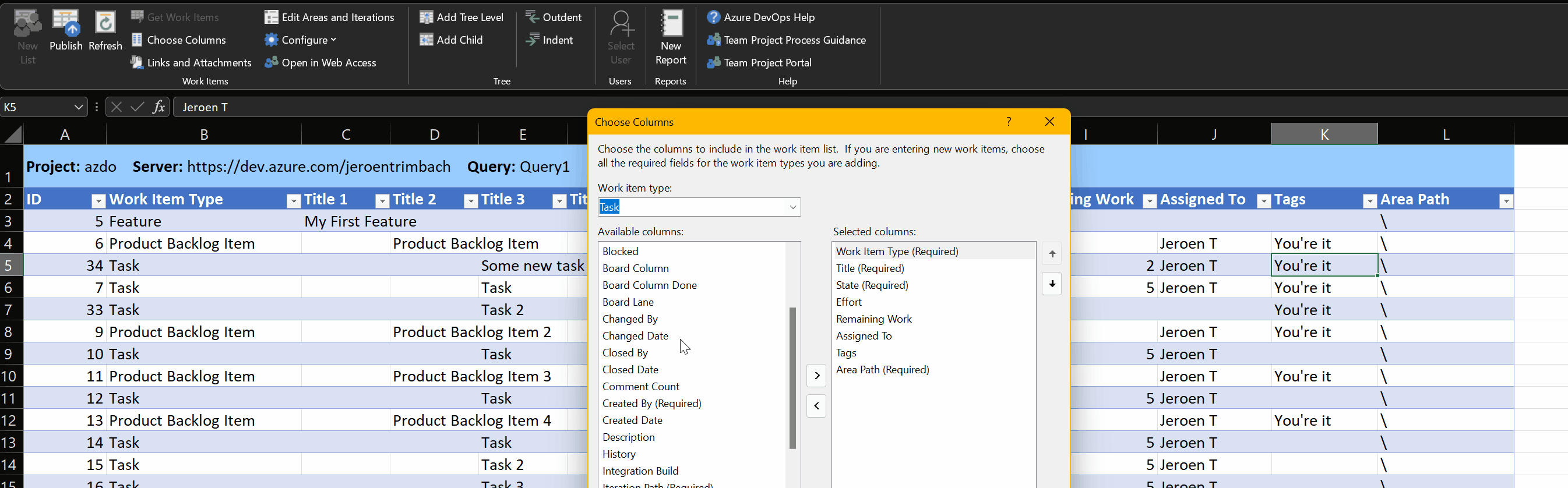Select column K header
Viewport: 1568px width, 488px height.
tap(1324, 134)
